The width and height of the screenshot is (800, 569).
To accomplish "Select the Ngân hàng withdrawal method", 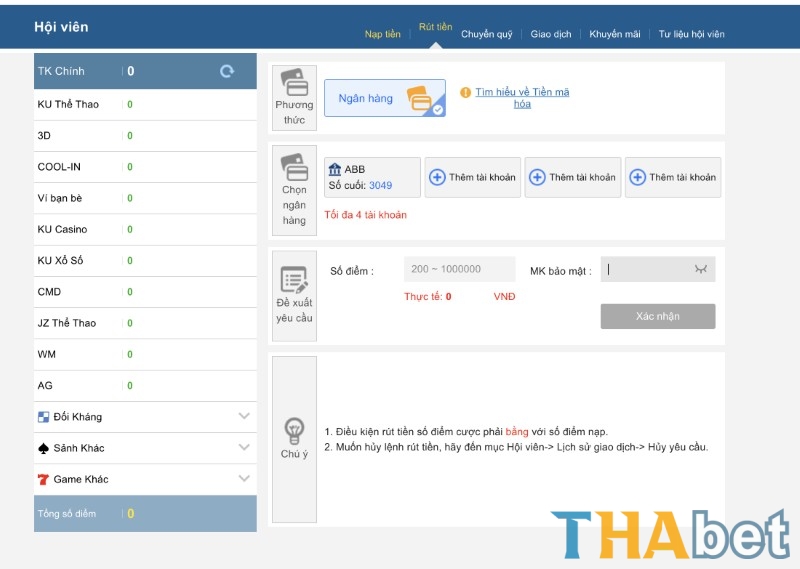I will (385, 98).
